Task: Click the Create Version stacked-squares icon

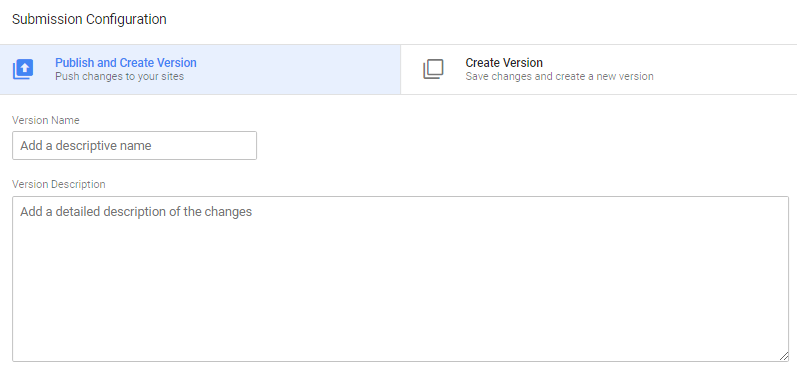Action: (433, 69)
